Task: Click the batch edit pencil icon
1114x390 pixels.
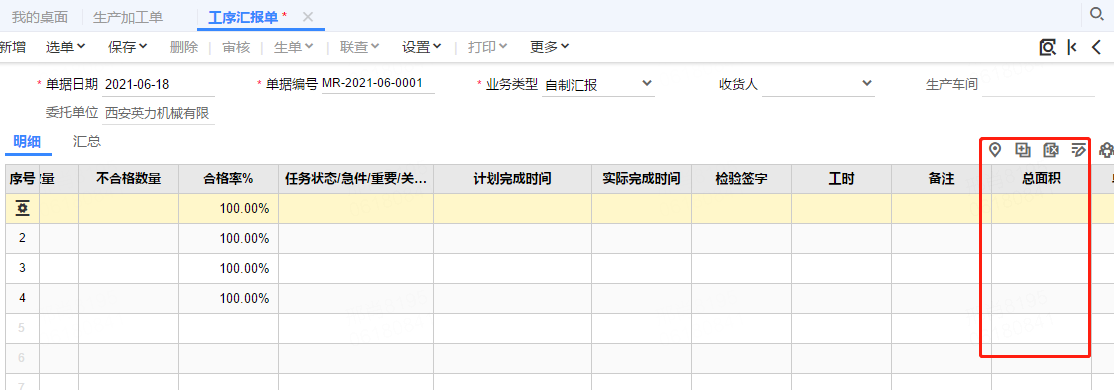Action: (1078, 150)
